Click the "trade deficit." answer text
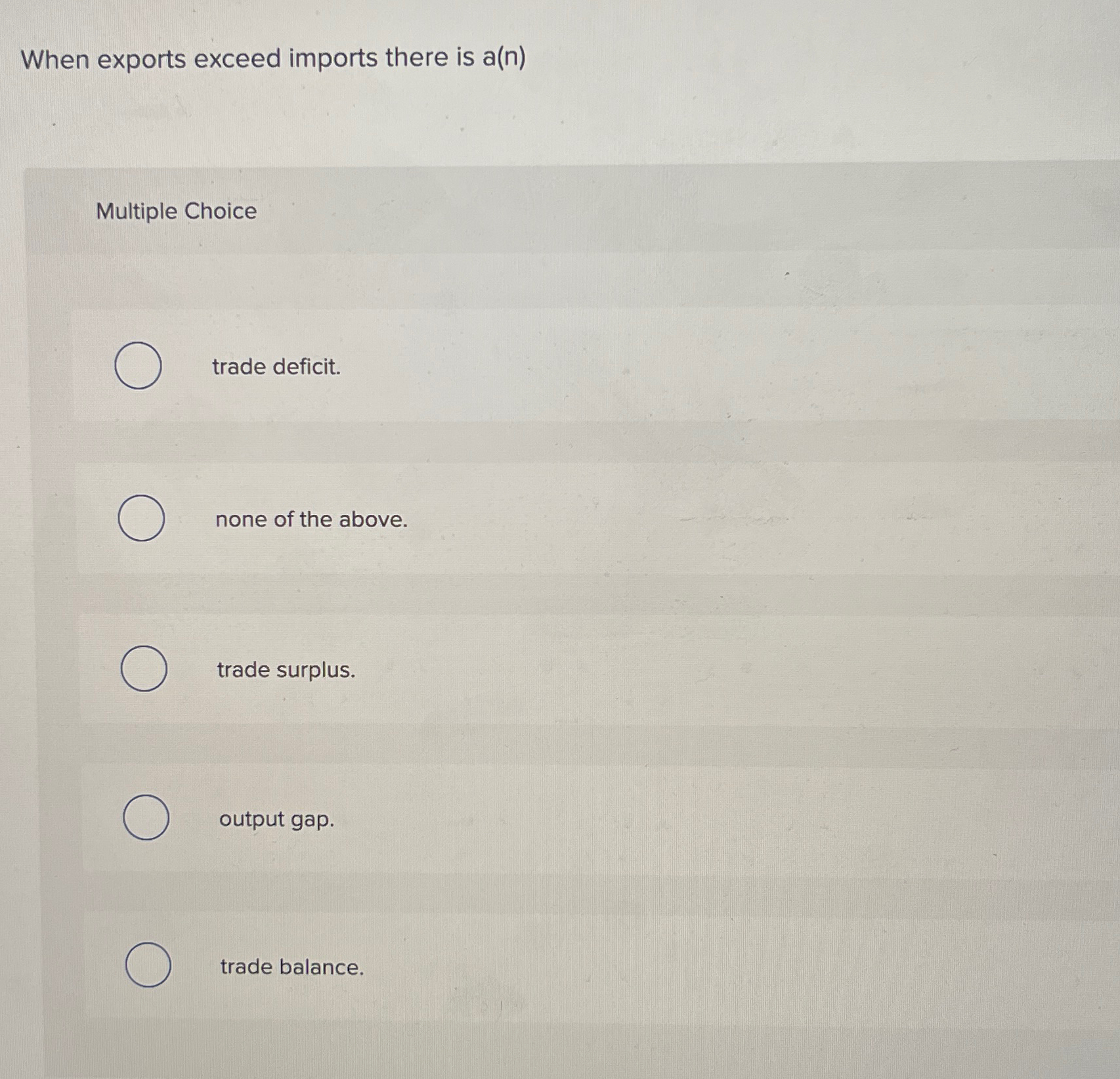 (x=274, y=367)
